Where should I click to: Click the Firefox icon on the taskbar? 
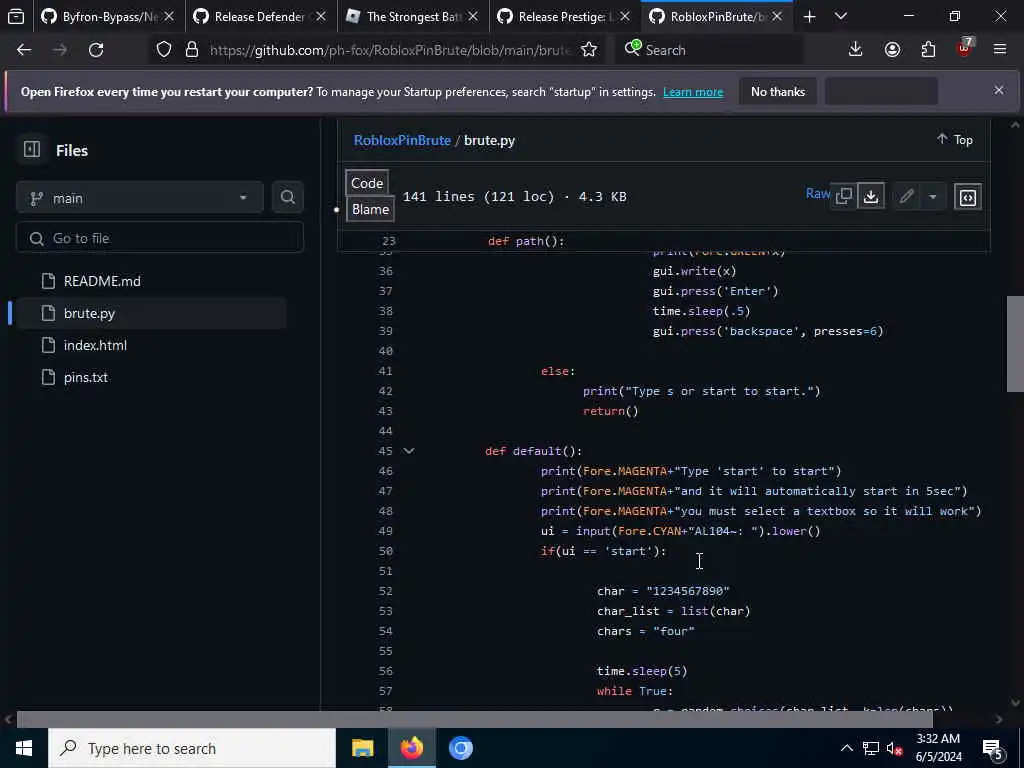tap(411, 748)
